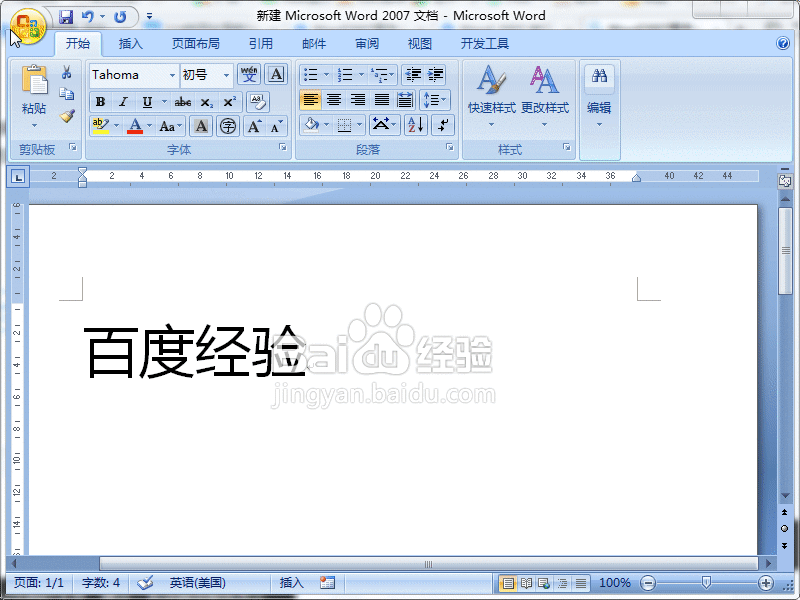This screenshot has width=800, height=600.
Task: Open the font size (初号) dropdown
Action: [x=227, y=75]
